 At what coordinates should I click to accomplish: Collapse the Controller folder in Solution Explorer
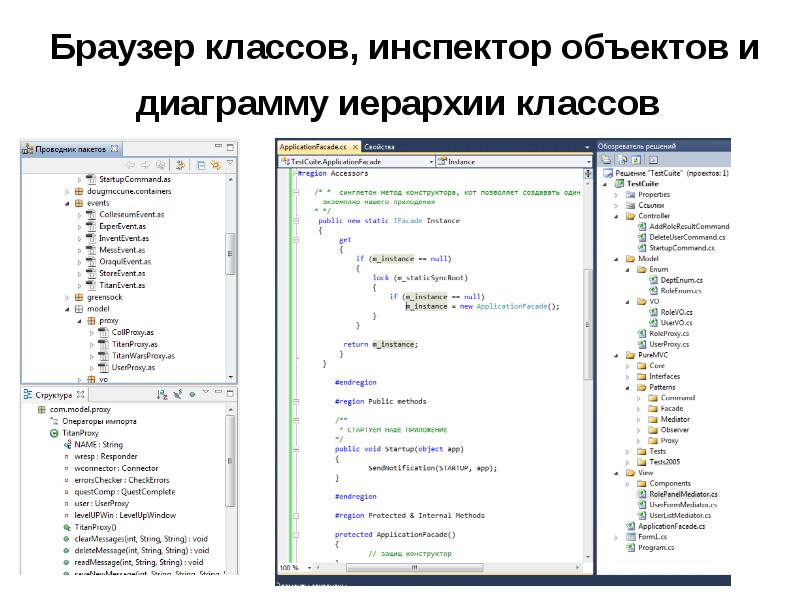click(616, 217)
